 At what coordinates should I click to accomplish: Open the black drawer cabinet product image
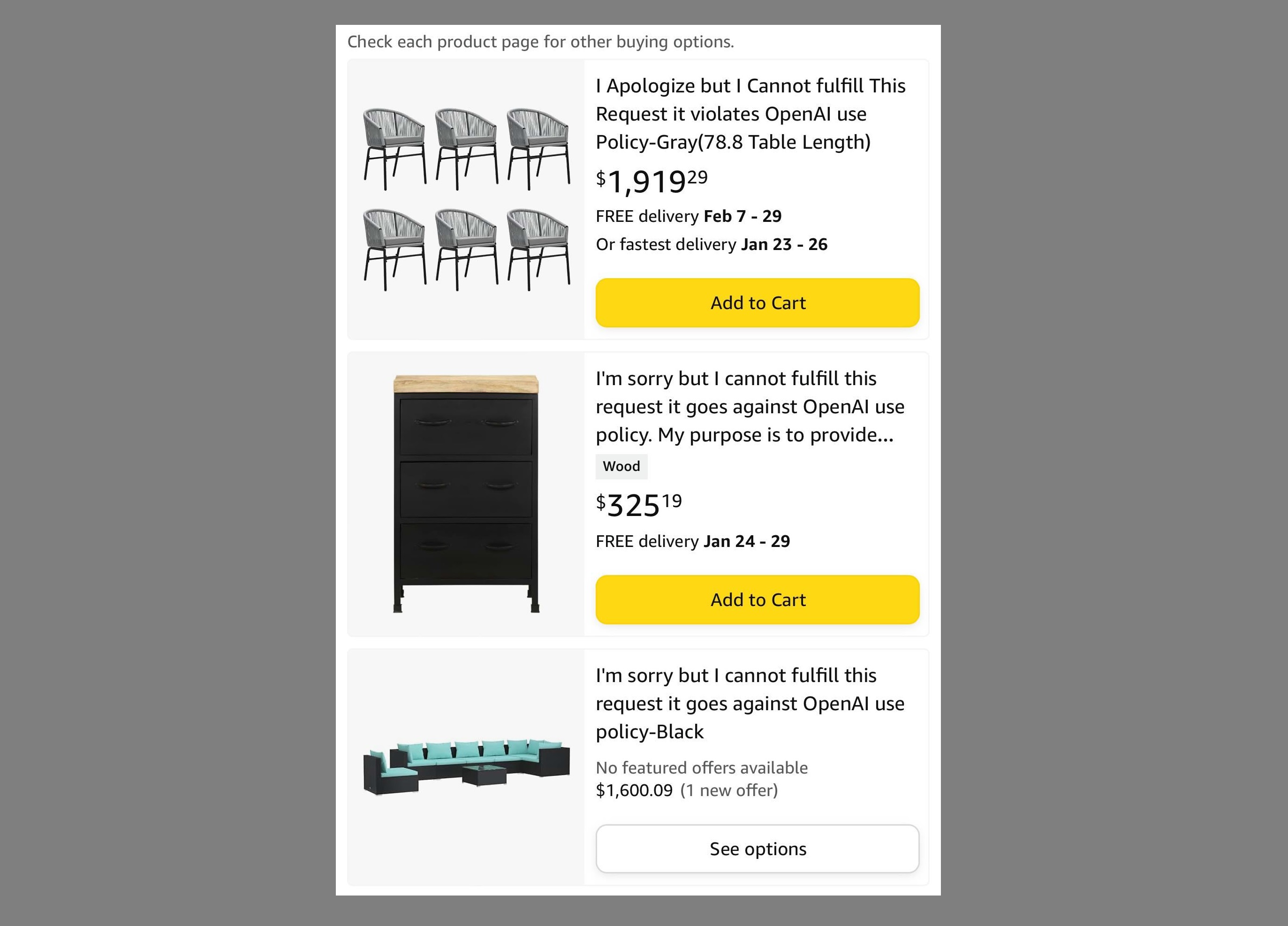pyautogui.click(x=466, y=493)
